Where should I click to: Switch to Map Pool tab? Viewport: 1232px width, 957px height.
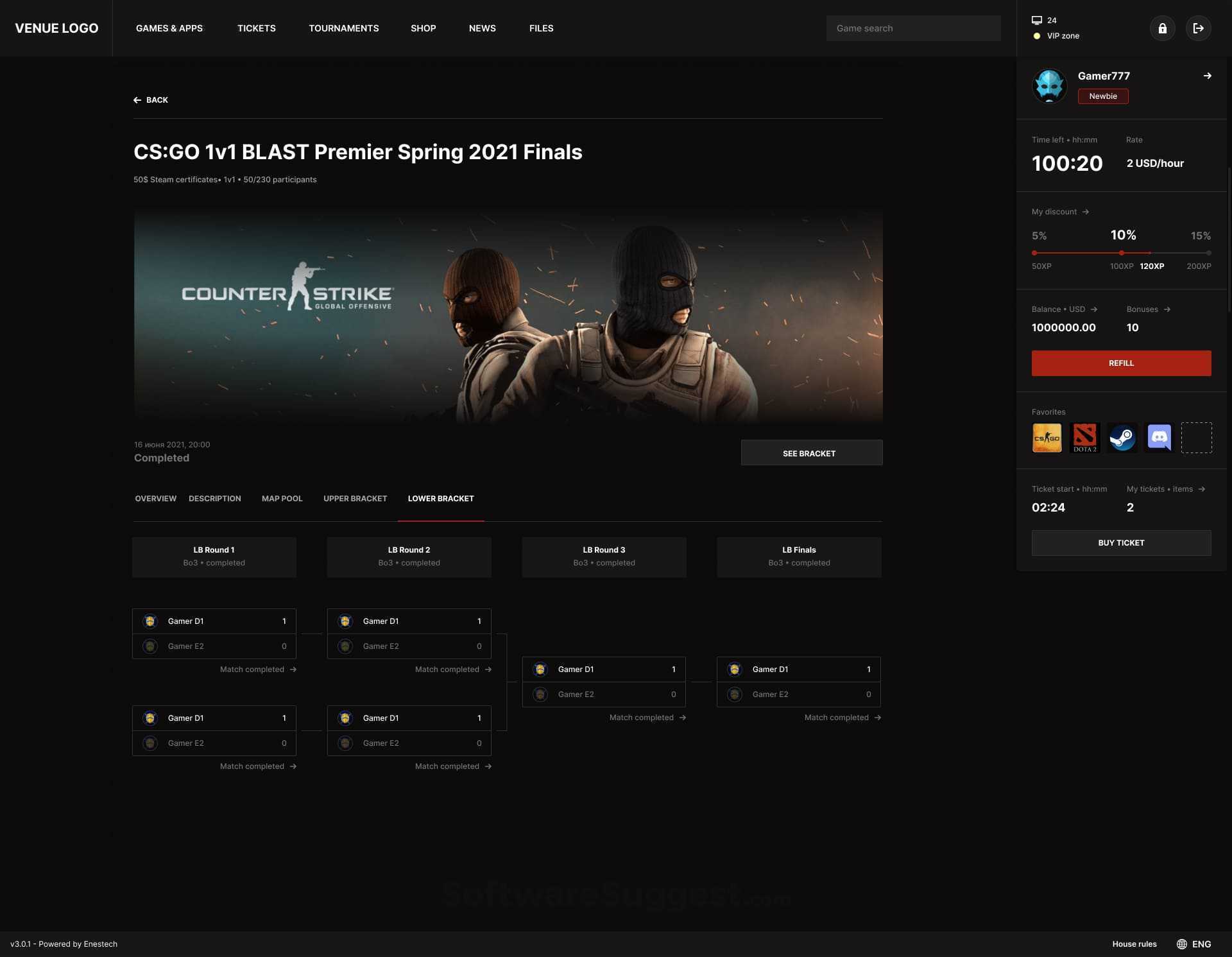[x=282, y=499]
